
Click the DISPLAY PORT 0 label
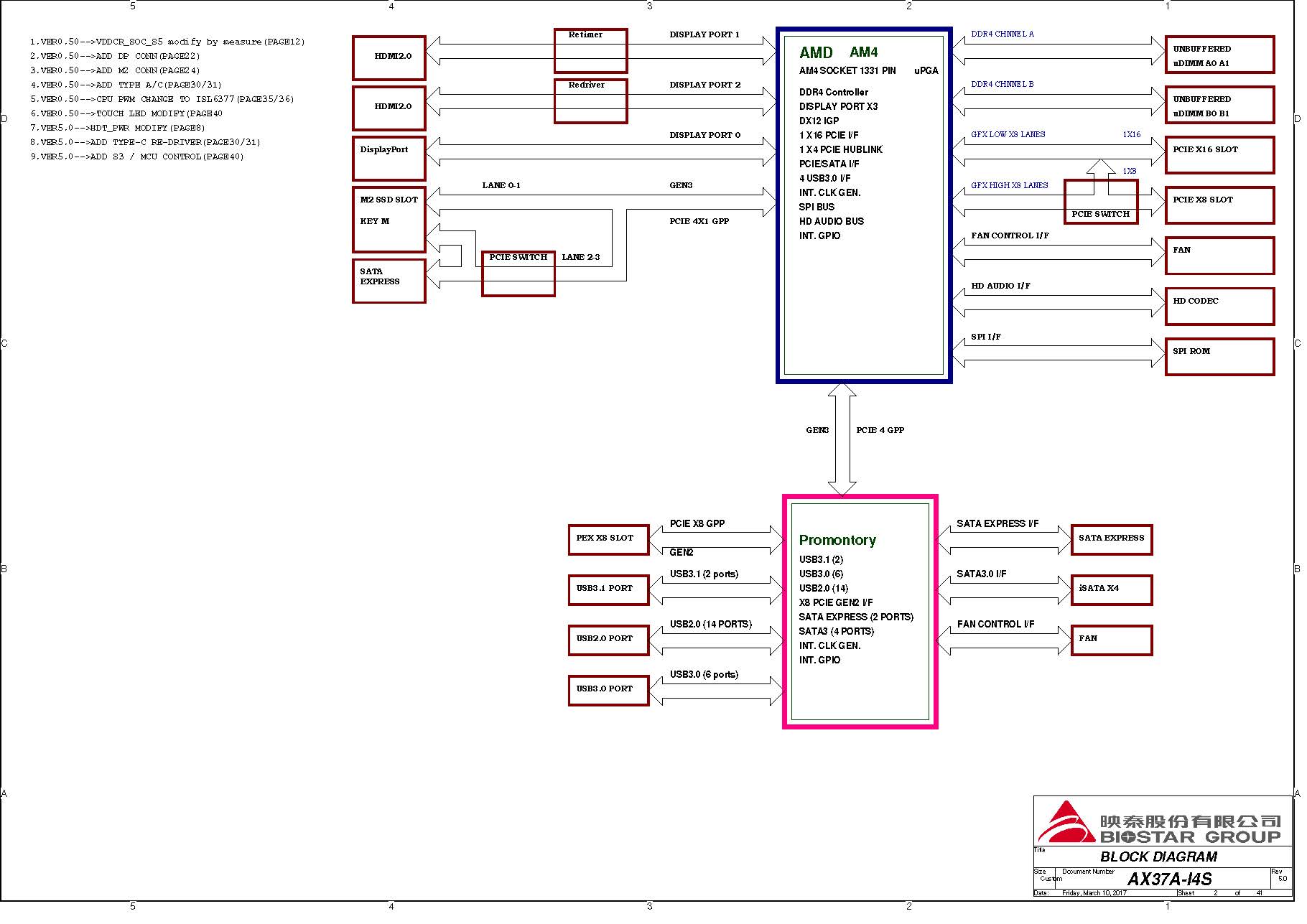705,135
